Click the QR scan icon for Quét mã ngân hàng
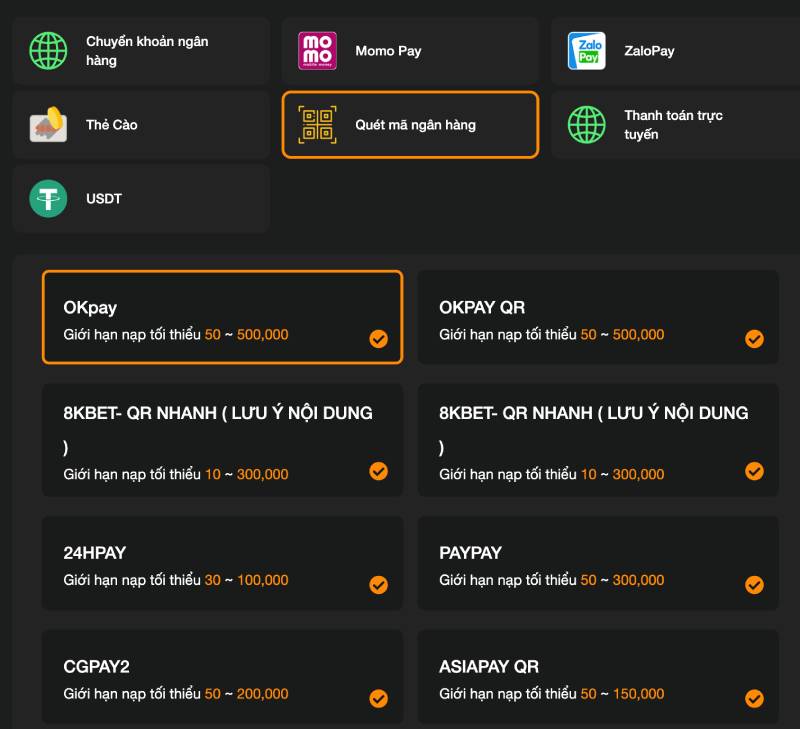The height and width of the screenshot is (729, 800). click(317, 125)
